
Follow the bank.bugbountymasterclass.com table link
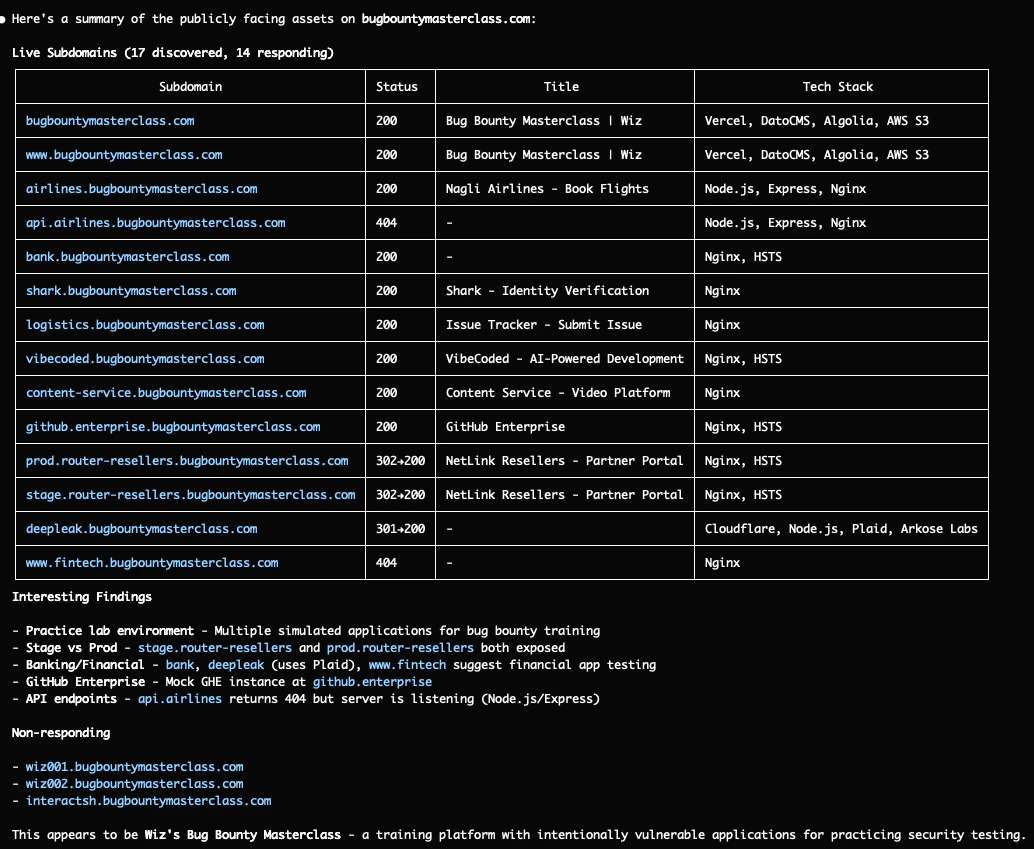128,257
